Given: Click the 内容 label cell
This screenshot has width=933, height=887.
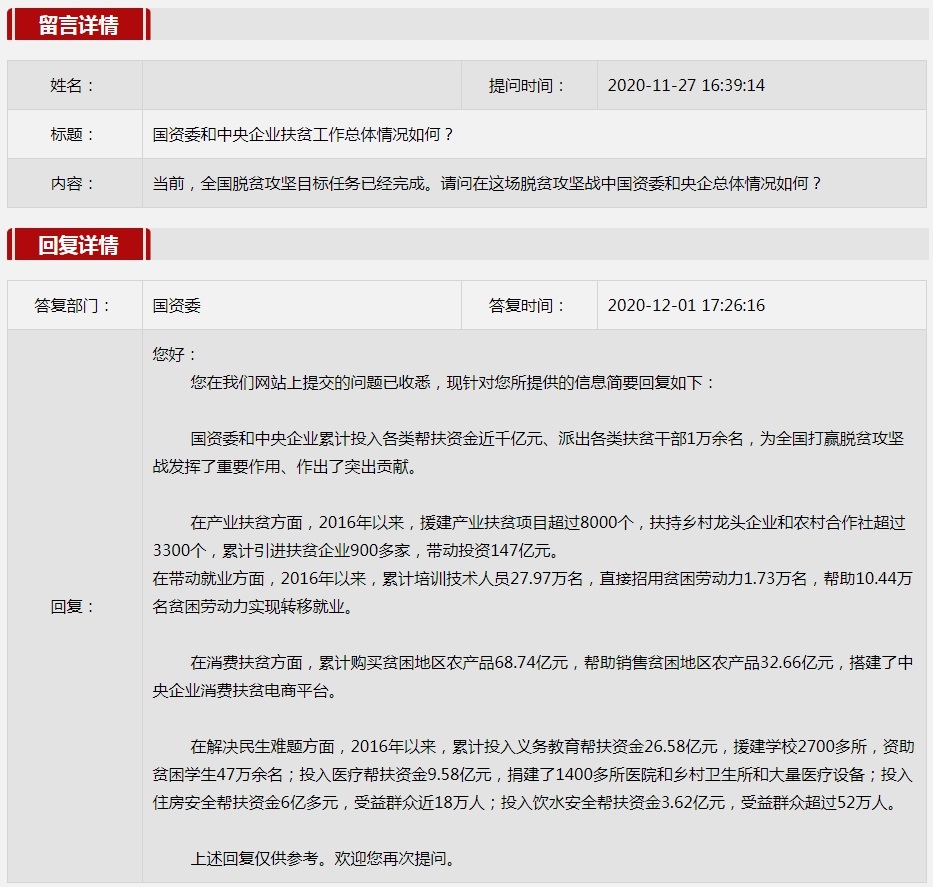Looking at the screenshot, I should pos(74,184).
